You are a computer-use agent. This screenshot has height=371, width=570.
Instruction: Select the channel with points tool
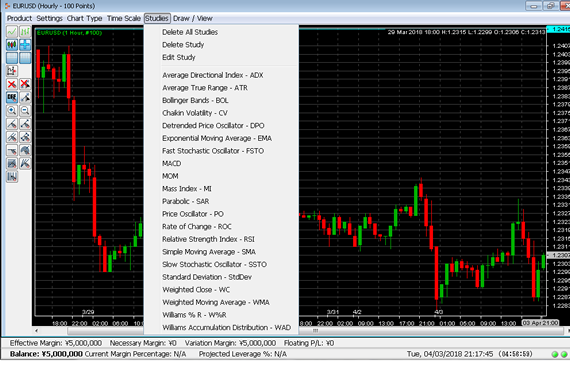(25, 137)
